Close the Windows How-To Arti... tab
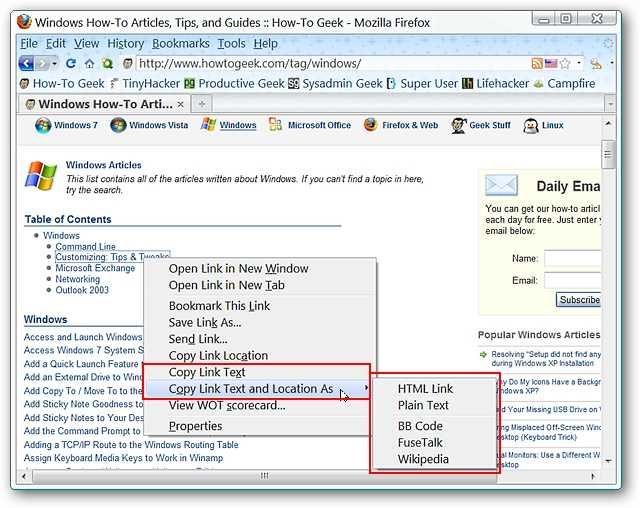 [x=180, y=104]
